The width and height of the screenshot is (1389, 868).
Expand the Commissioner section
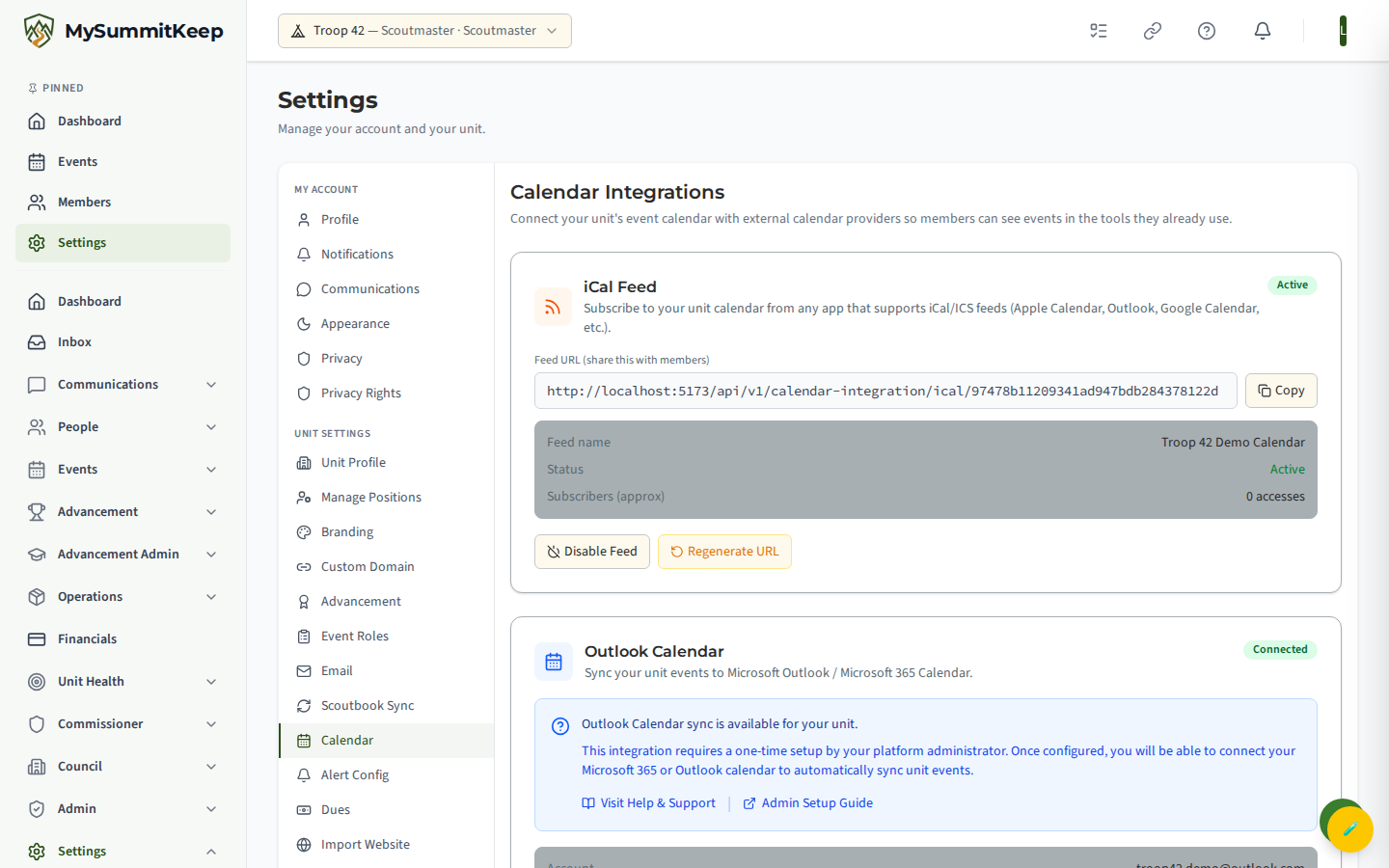(123, 724)
